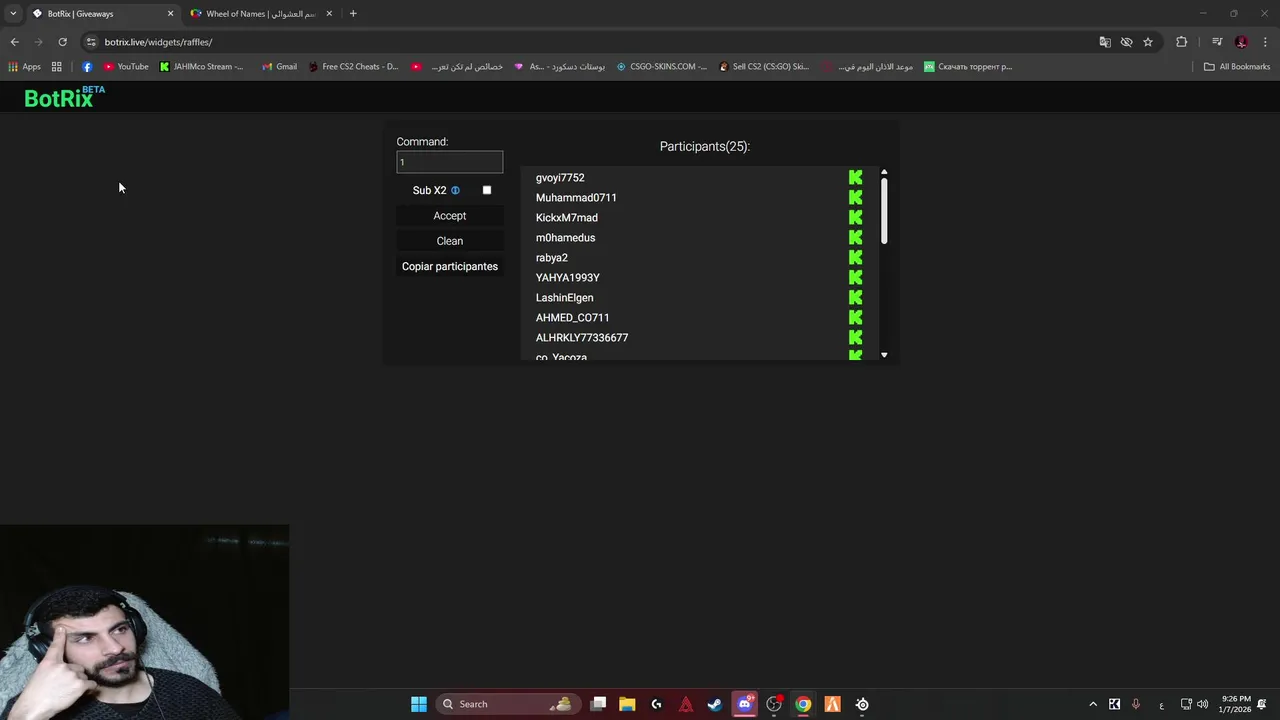Open the Apps bookmark shortcut
Image resolution: width=1280 pixels, height=720 pixels.
pos(24,67)
